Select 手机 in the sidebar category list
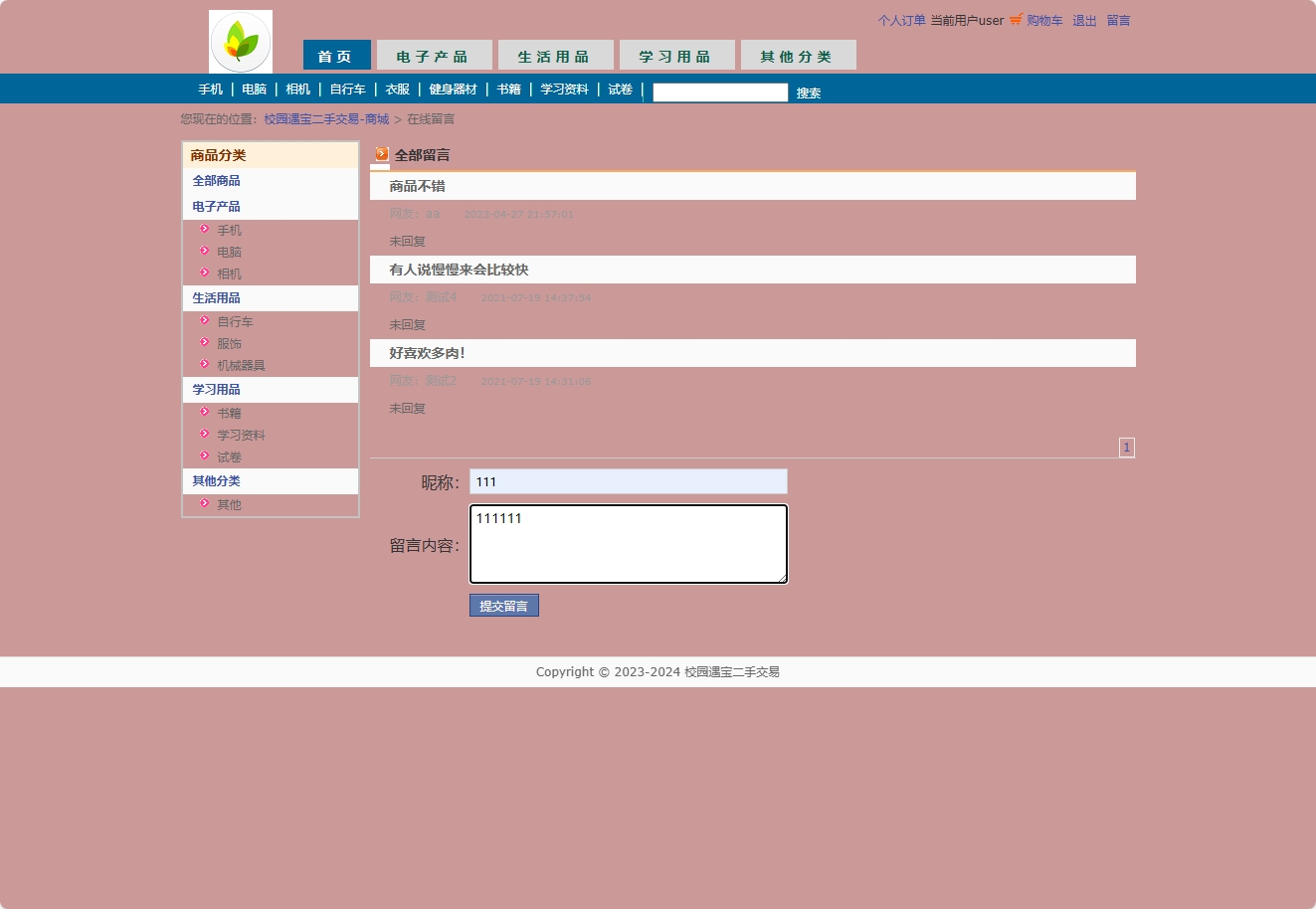The image size is (1316, 909). click(229, 230)
